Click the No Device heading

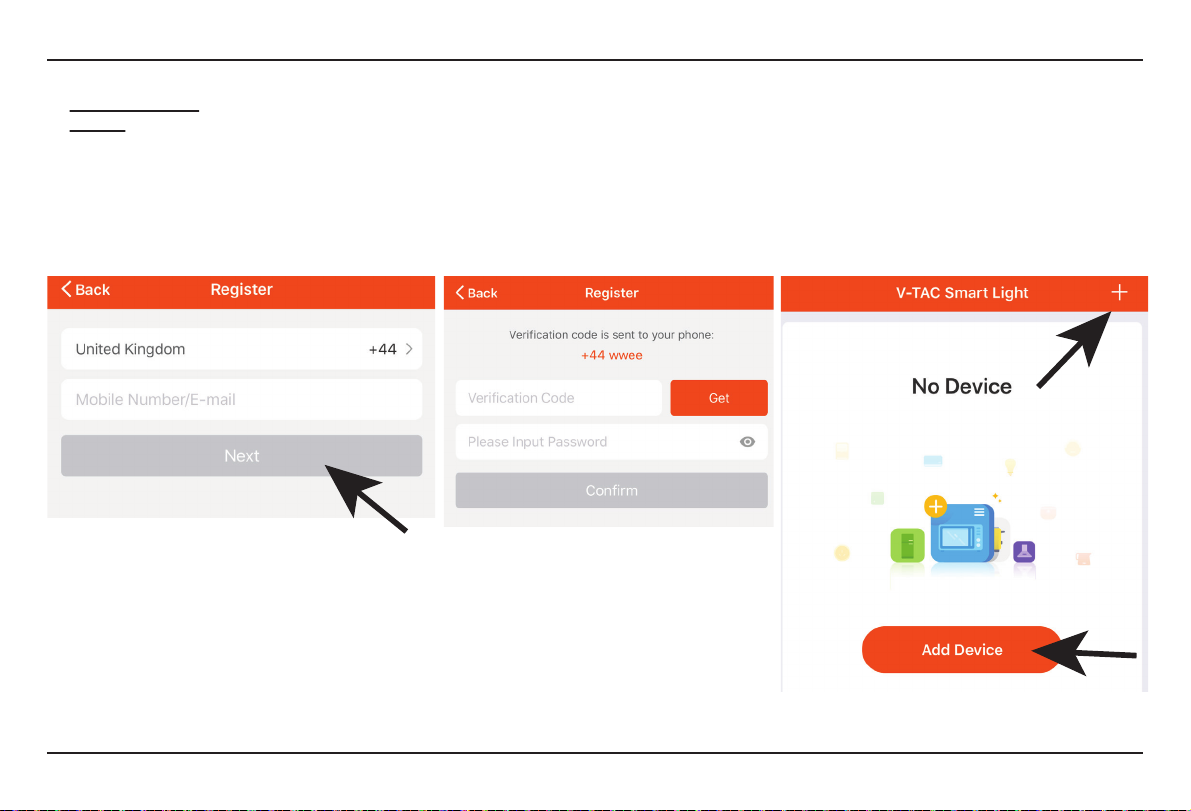pos(962,387)
